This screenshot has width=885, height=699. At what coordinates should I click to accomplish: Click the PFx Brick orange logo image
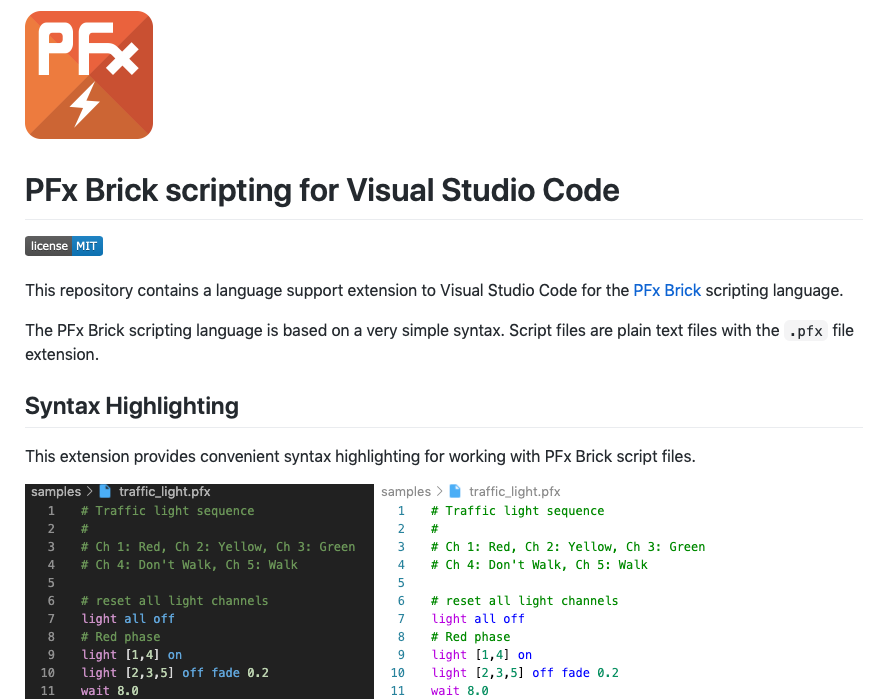[89, 75]
